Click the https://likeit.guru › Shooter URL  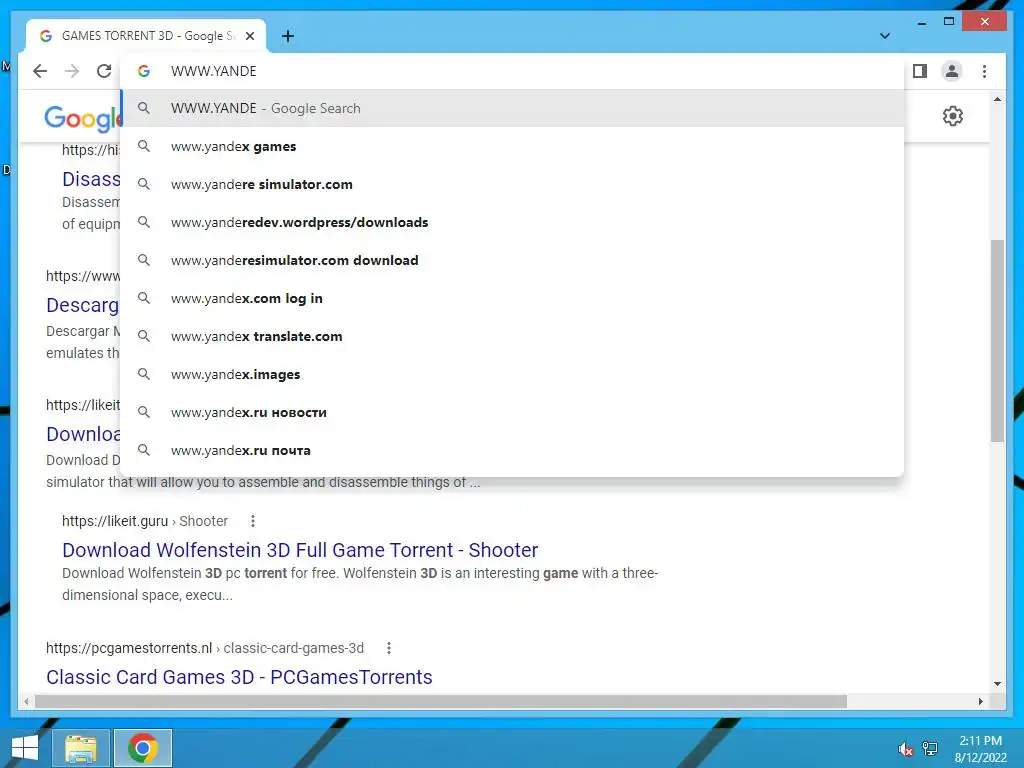[145, 521]
